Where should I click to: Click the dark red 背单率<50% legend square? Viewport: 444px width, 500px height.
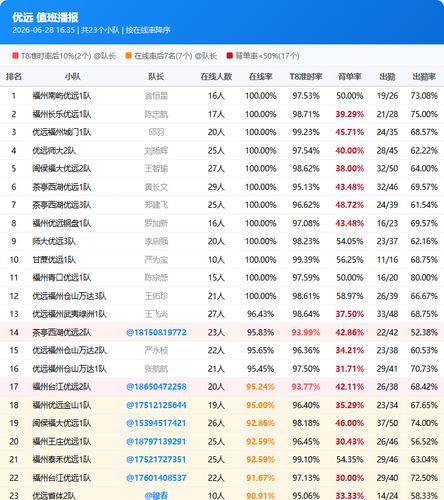point(230,56)
